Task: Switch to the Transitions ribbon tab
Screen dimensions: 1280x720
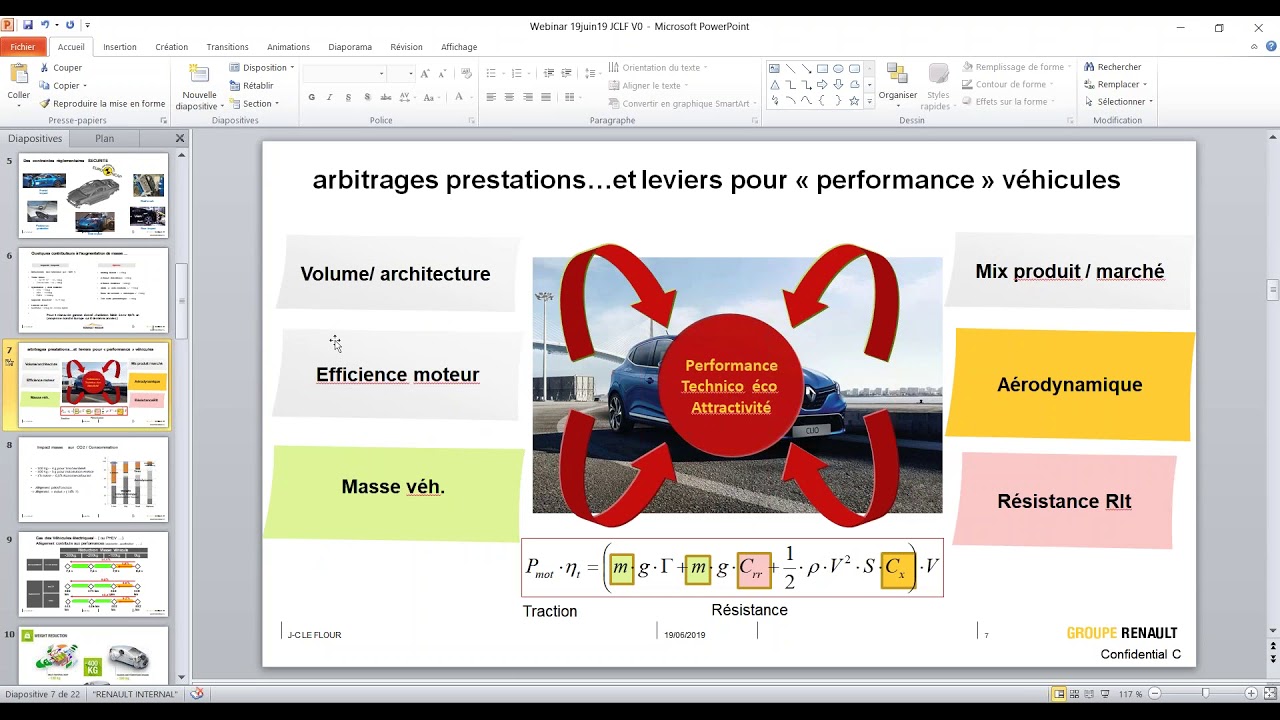Action: (x=227, y=47)
